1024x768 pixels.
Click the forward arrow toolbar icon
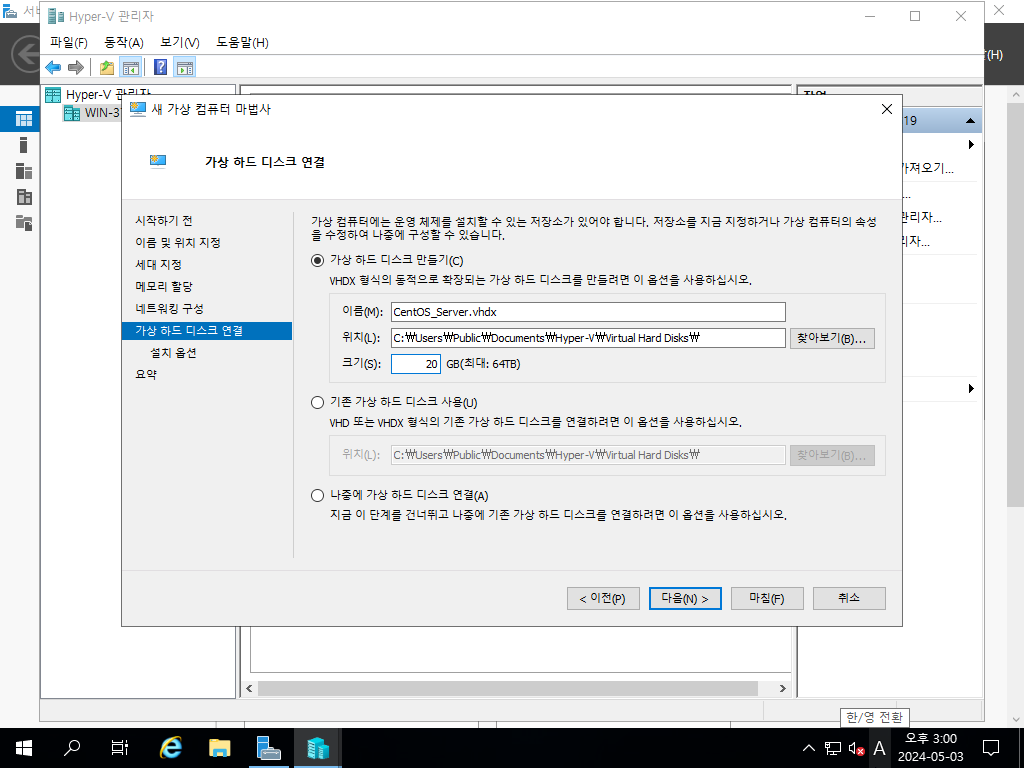[x=76, y=67]
